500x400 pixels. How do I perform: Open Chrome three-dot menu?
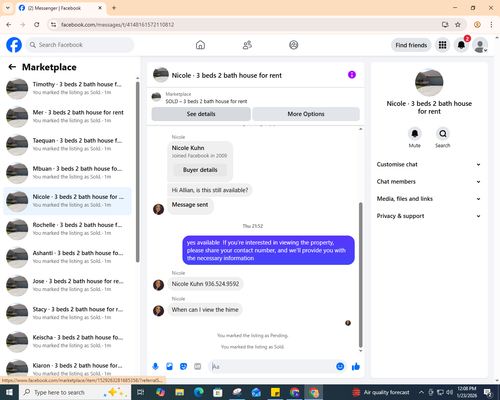(x=491, y=25)
